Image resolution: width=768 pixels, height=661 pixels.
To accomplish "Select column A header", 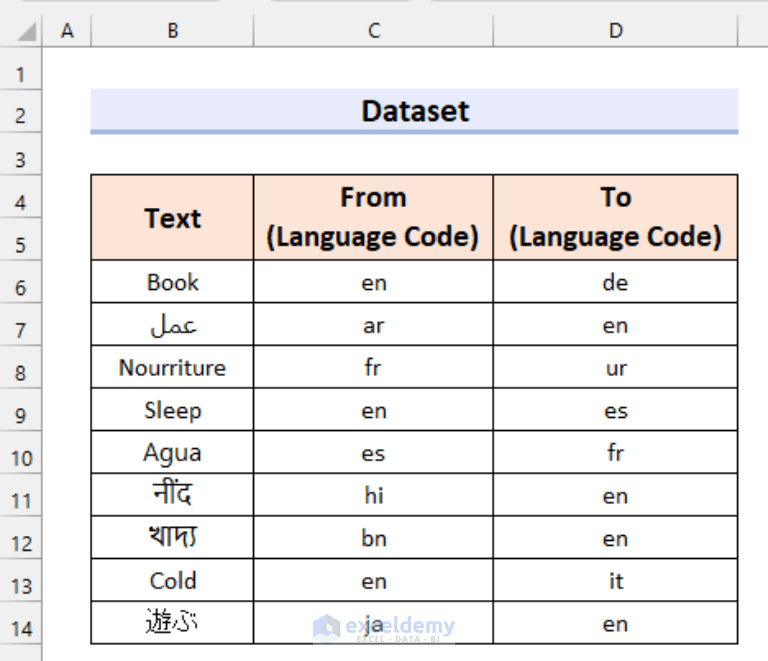I will click(x=67, y=31).
